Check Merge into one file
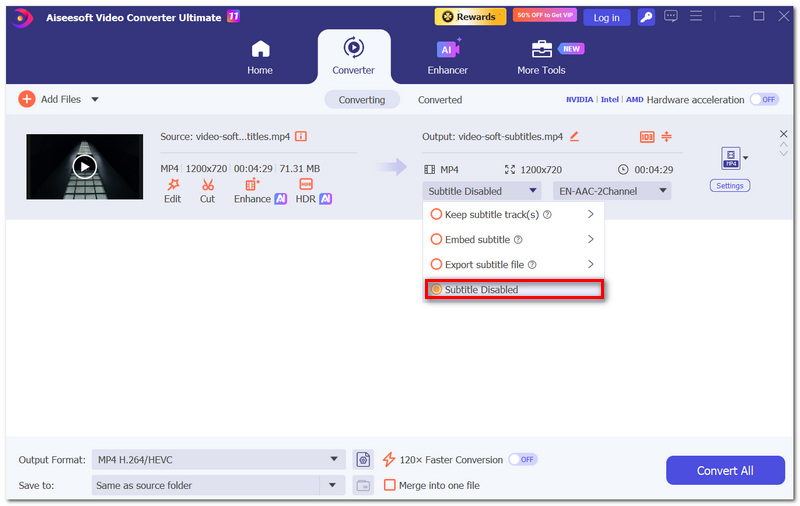 [x=390, y=485]
